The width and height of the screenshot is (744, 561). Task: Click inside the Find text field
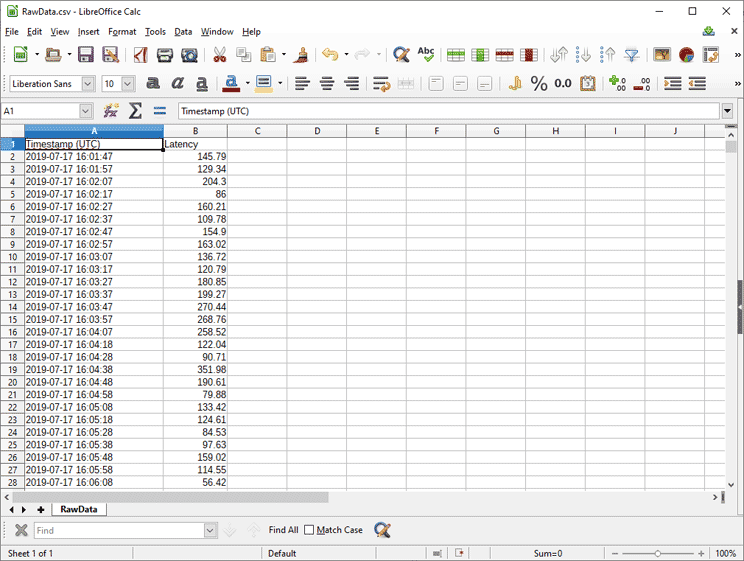point(118,530)
